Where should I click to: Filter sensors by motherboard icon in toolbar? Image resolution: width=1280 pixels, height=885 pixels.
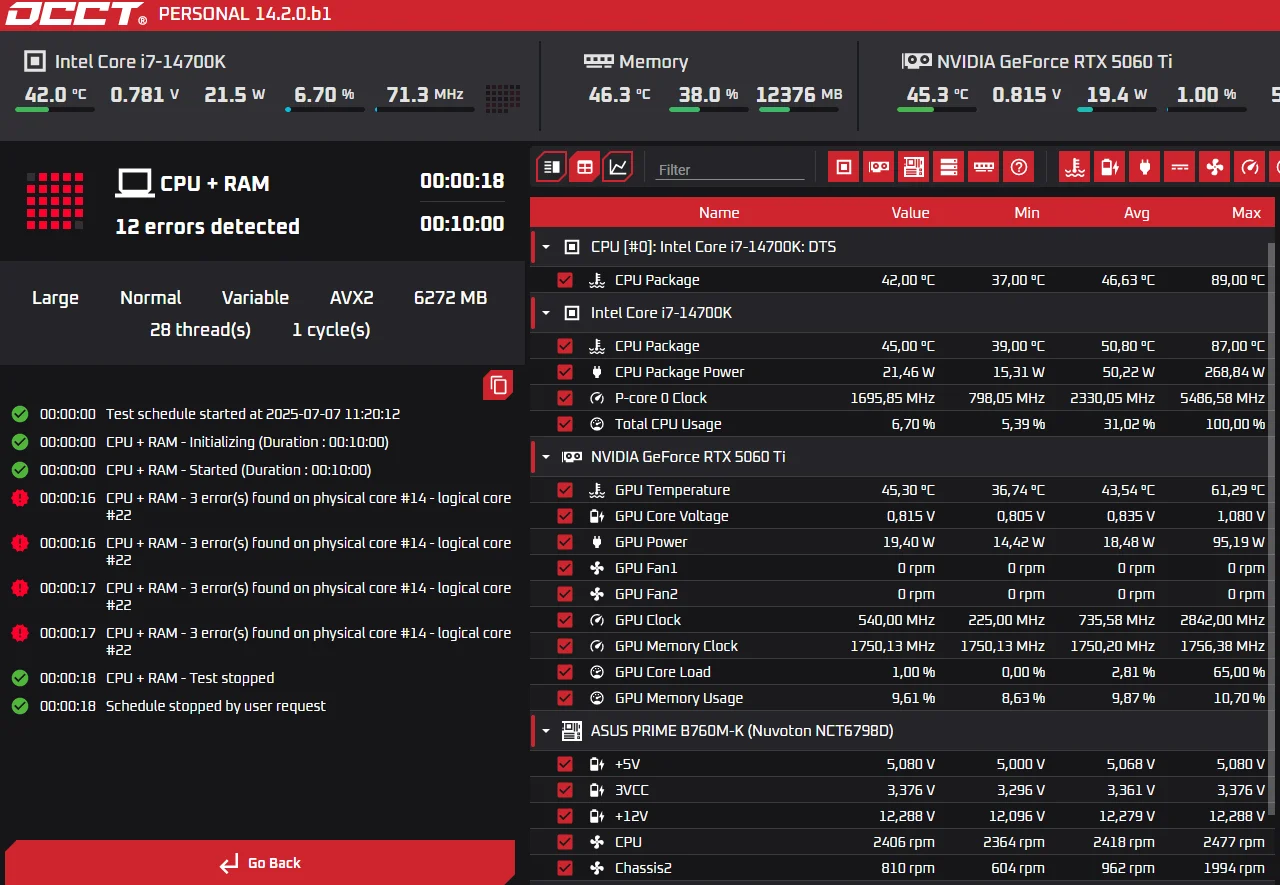coord(914,167)
